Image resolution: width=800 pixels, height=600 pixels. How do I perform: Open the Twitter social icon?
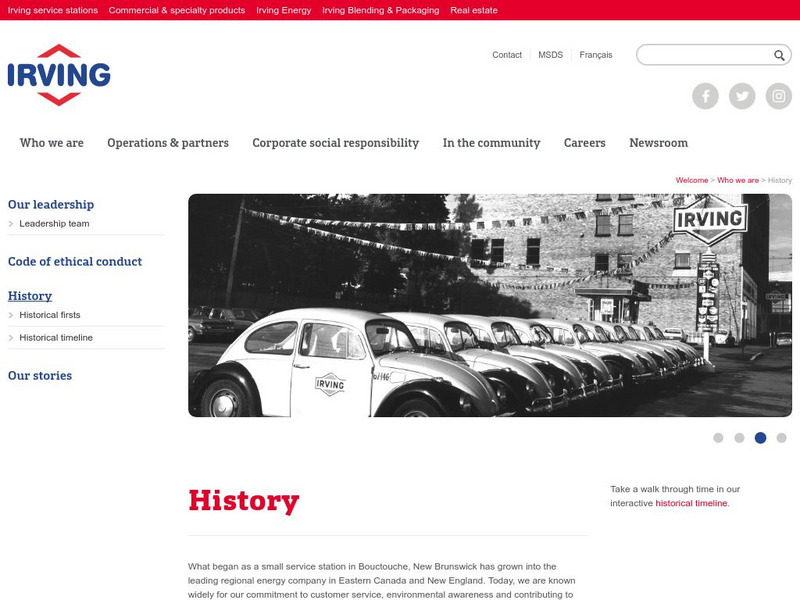742,96
